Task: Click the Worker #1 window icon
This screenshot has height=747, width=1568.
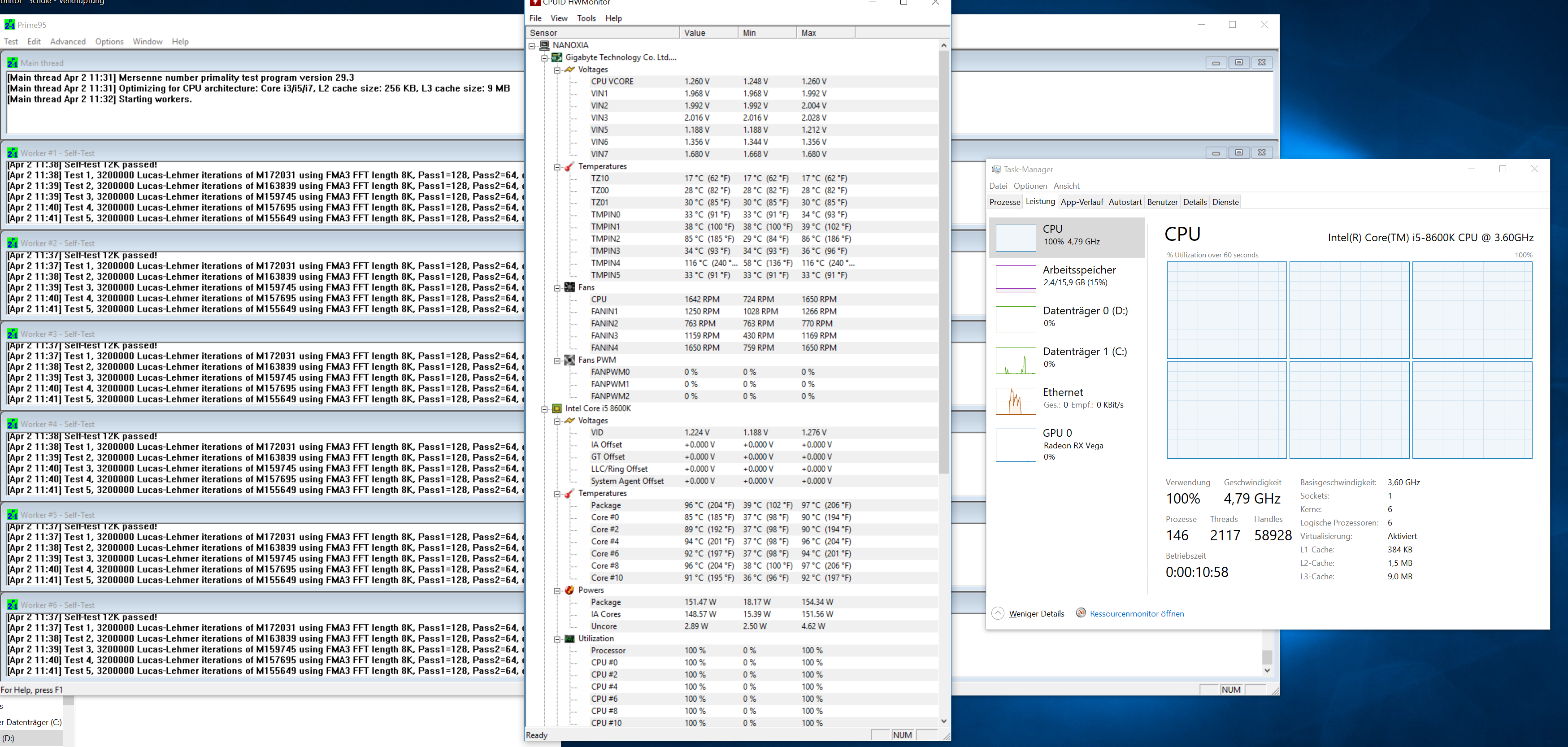Action: pyautogui.click(x=12, y=153)
